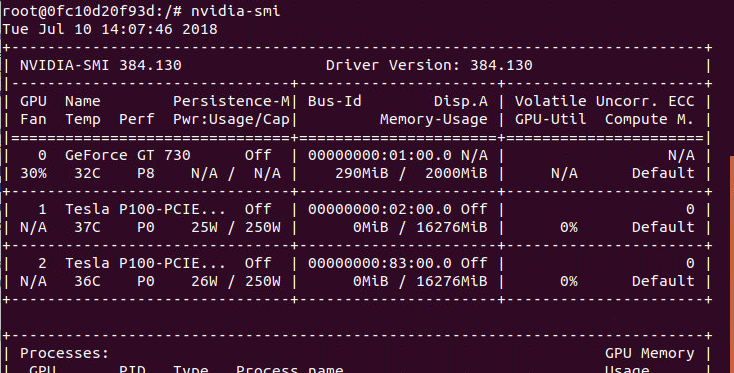734x373 pixels.
Task: Click the 30% fan speed value
Action: [x=33, y=173]
